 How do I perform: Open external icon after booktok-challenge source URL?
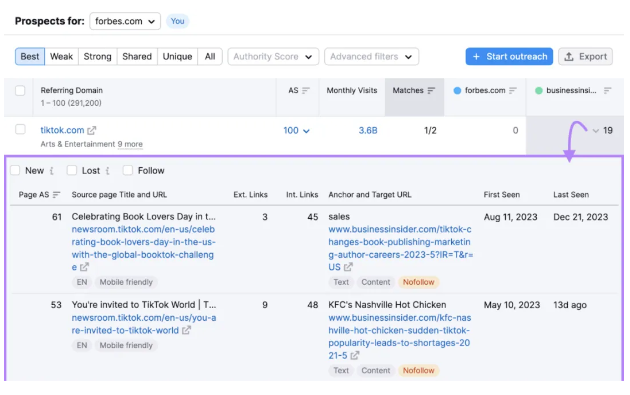click(84, 267)
